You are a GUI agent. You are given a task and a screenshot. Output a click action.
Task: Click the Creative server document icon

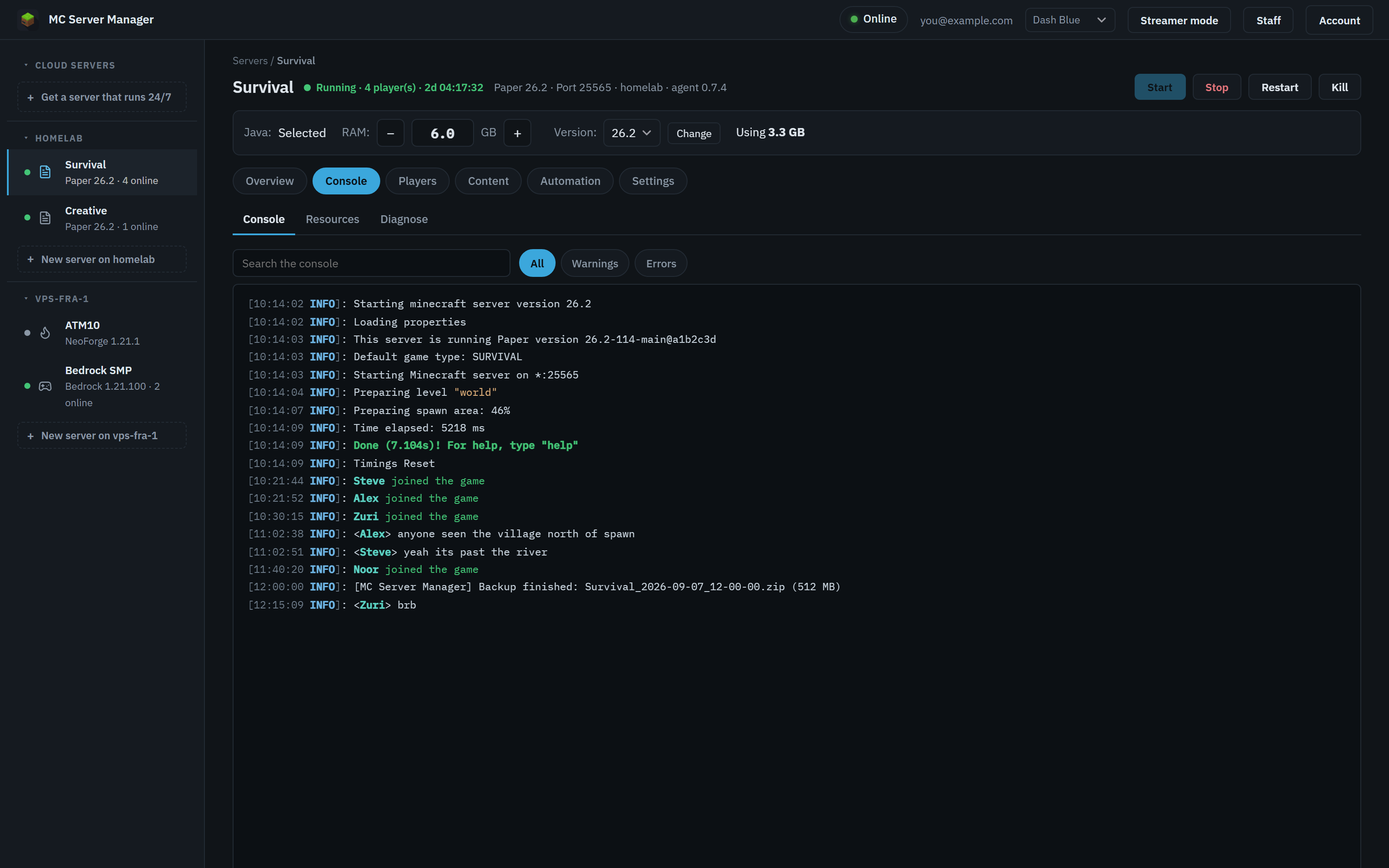click(x=45, y=218)
